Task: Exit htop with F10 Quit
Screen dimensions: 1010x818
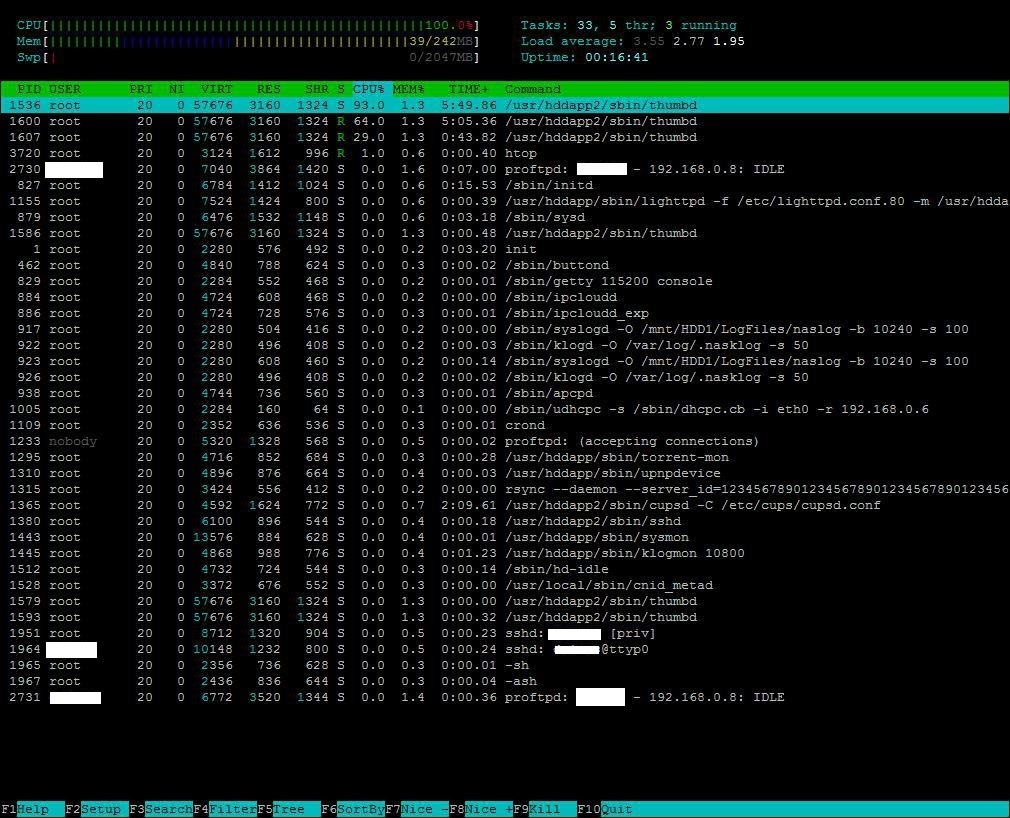Action: [x=605, y=809]
